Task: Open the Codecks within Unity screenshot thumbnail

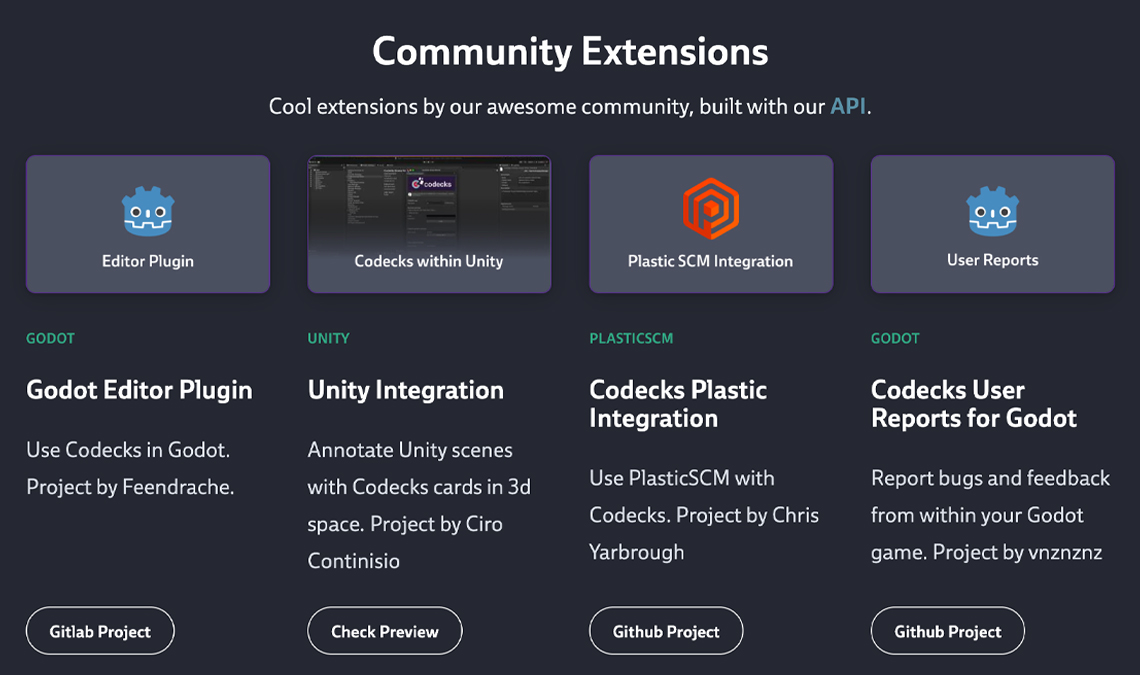Action: click(429, 223)
